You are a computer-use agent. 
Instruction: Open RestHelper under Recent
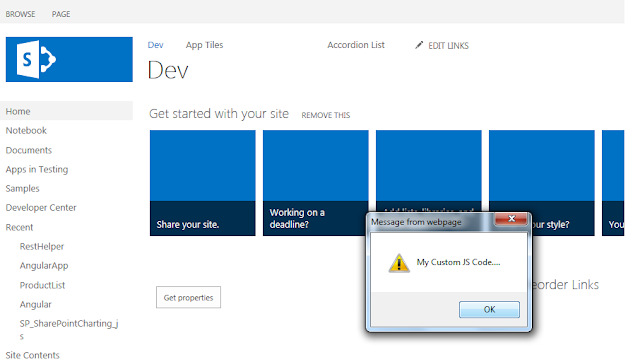[x=42, y=246]
